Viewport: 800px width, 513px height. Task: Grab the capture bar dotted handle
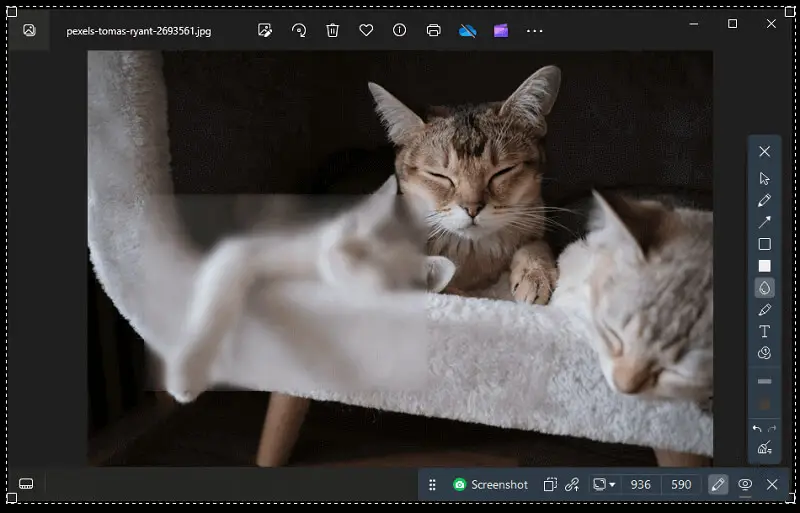coord(432,485)
